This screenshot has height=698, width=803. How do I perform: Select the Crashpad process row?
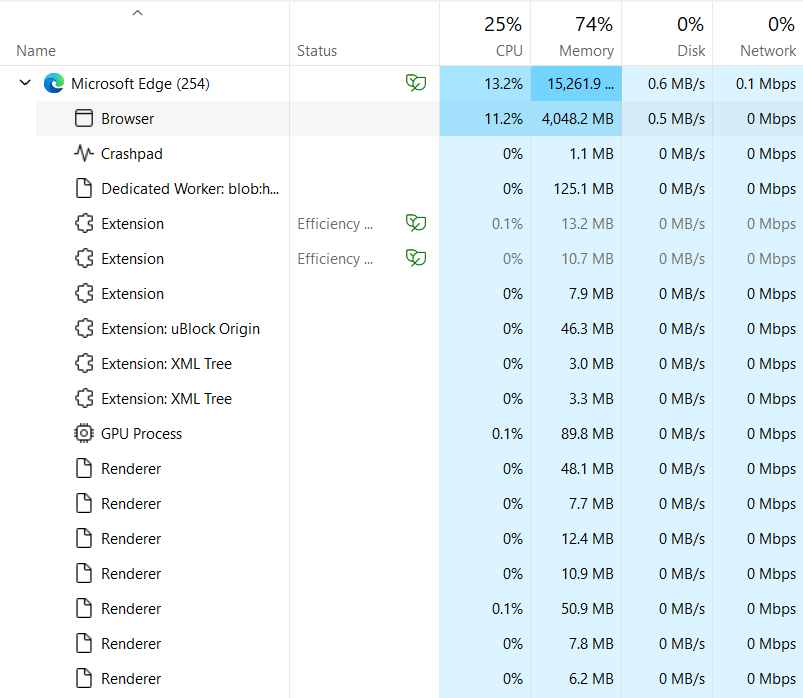coord(419,154)
